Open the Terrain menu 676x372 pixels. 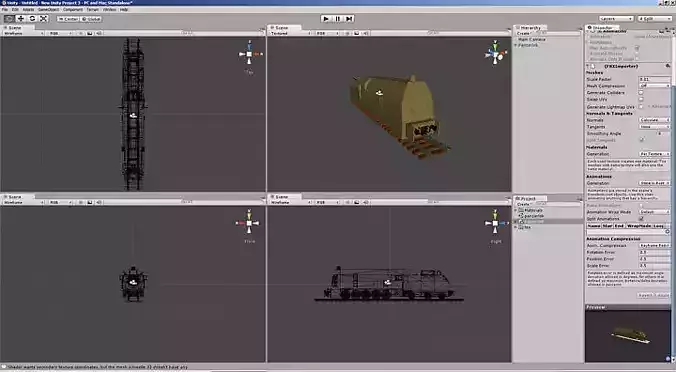(93, 9)
